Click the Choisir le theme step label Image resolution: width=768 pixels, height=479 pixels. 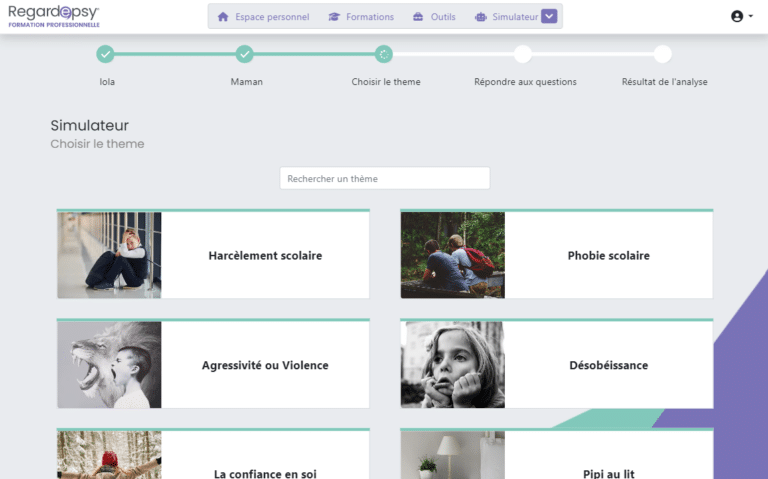point(386,82)
